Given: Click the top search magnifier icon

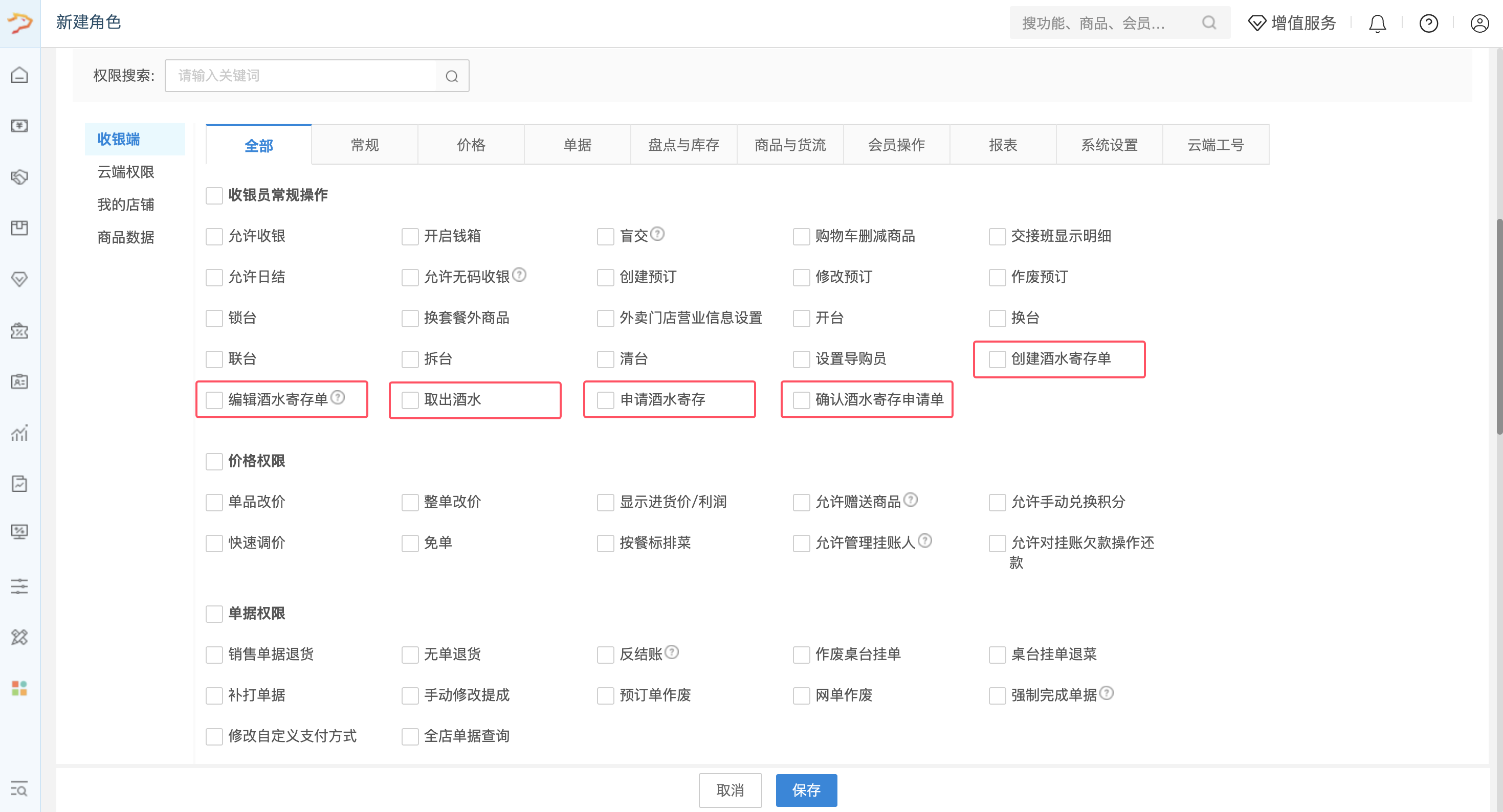Looking at the screenshot, I should 1209,22.
